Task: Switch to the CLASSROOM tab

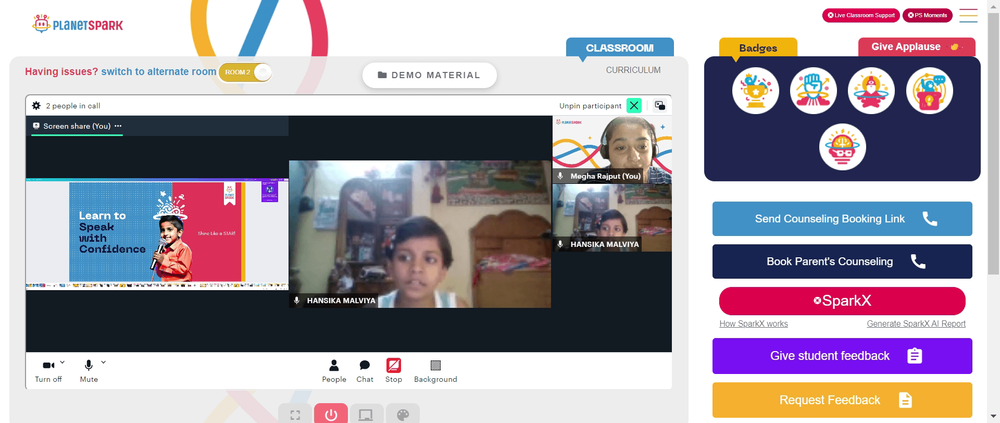Action: tap(620, 48)
